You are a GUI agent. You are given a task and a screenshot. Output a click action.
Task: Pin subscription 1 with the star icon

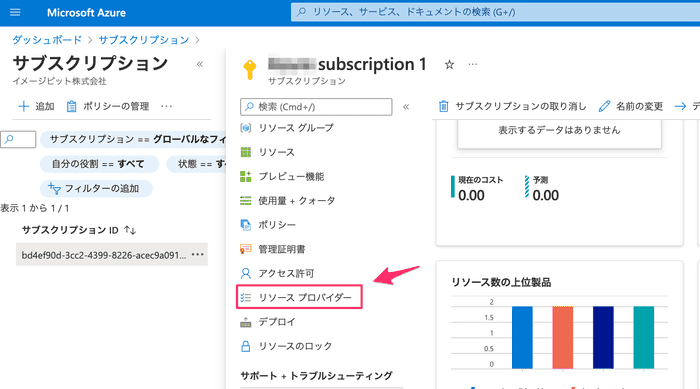450,65
